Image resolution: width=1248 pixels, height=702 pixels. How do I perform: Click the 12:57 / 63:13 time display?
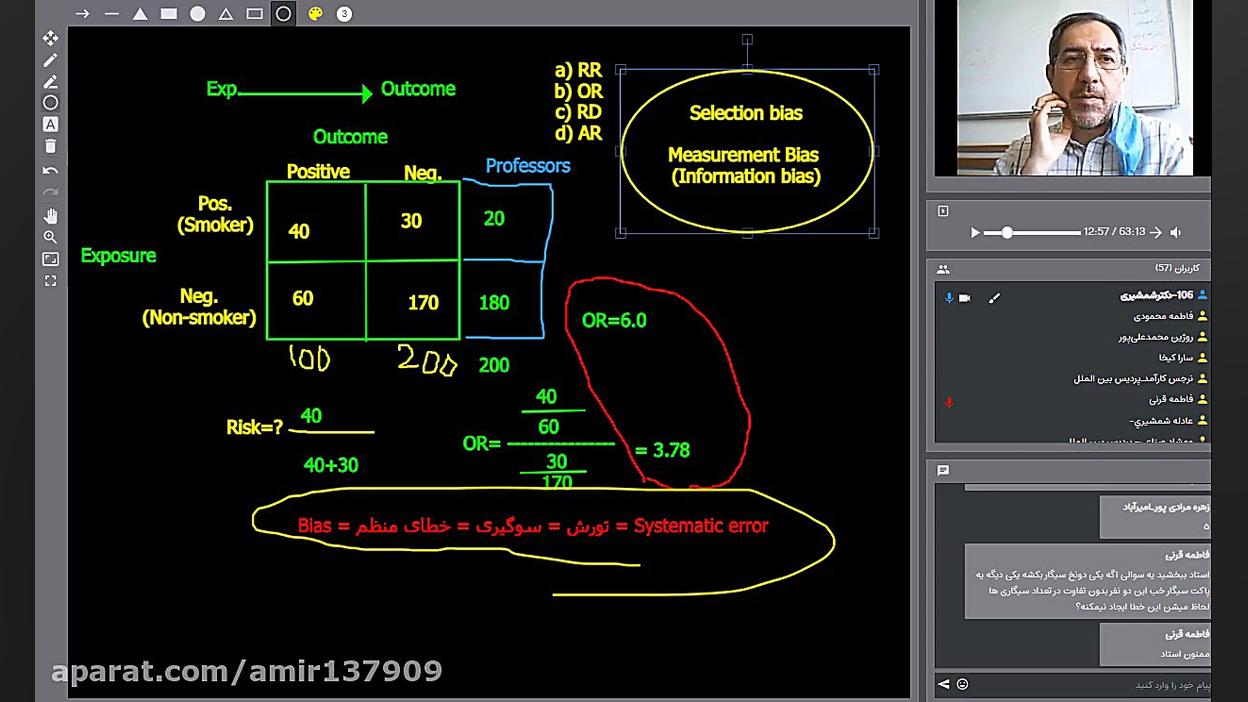[x=1114, y=232]
